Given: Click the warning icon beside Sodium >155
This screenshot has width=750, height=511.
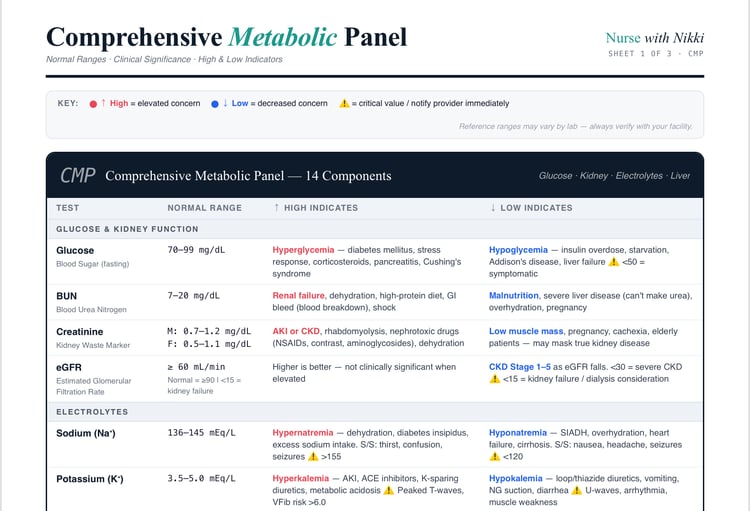Looking at the screenshot, I should [x=313, y=456].
